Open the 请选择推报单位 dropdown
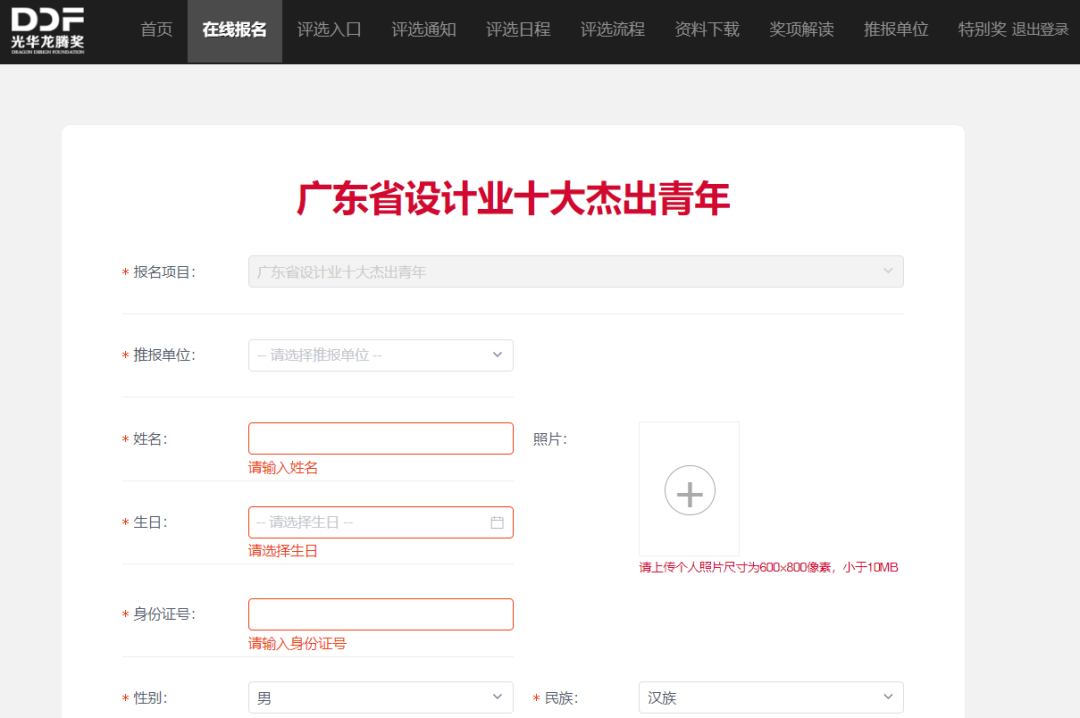 [x=381, y=355]
